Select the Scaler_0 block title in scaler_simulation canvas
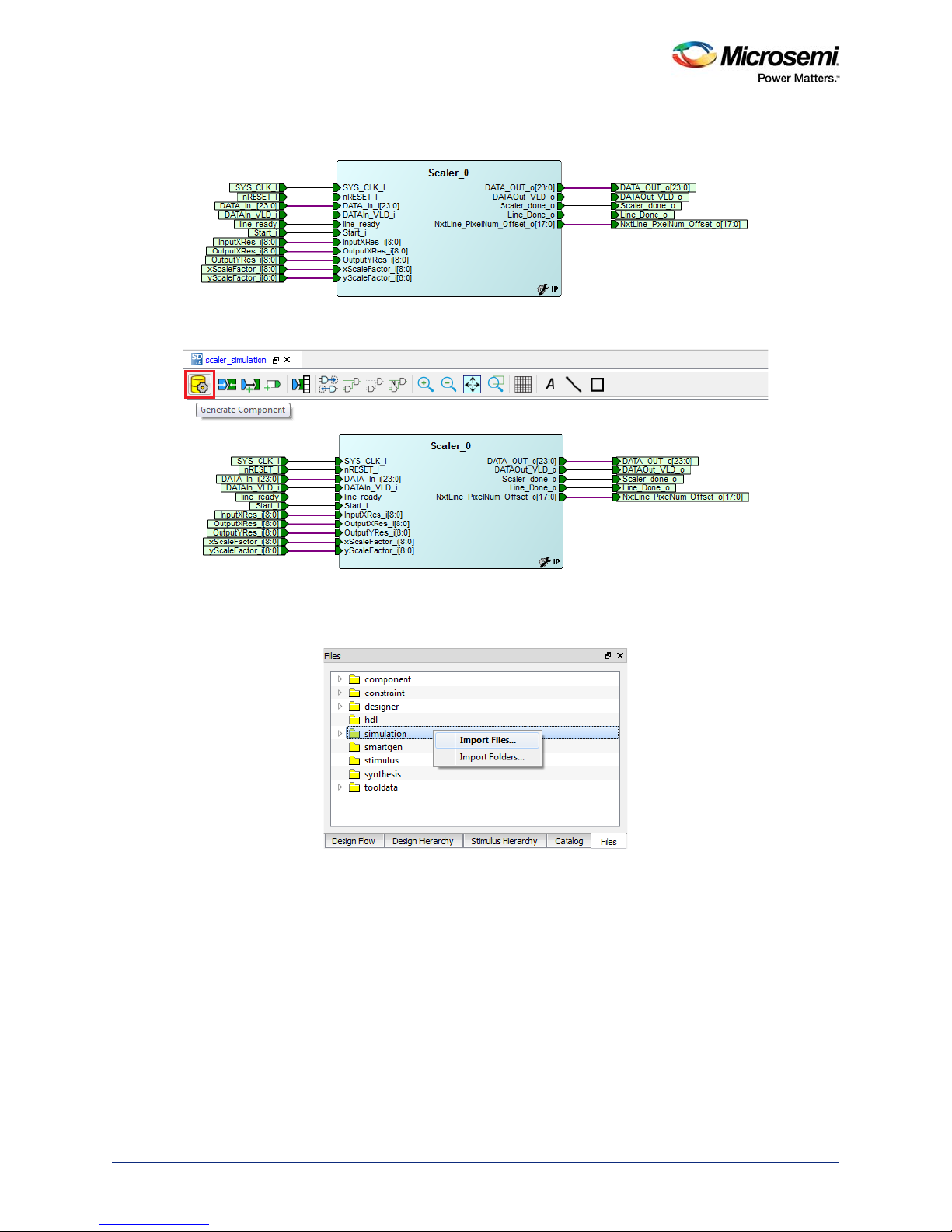This screenshot has width=952, height=1232. coord(451,446)
